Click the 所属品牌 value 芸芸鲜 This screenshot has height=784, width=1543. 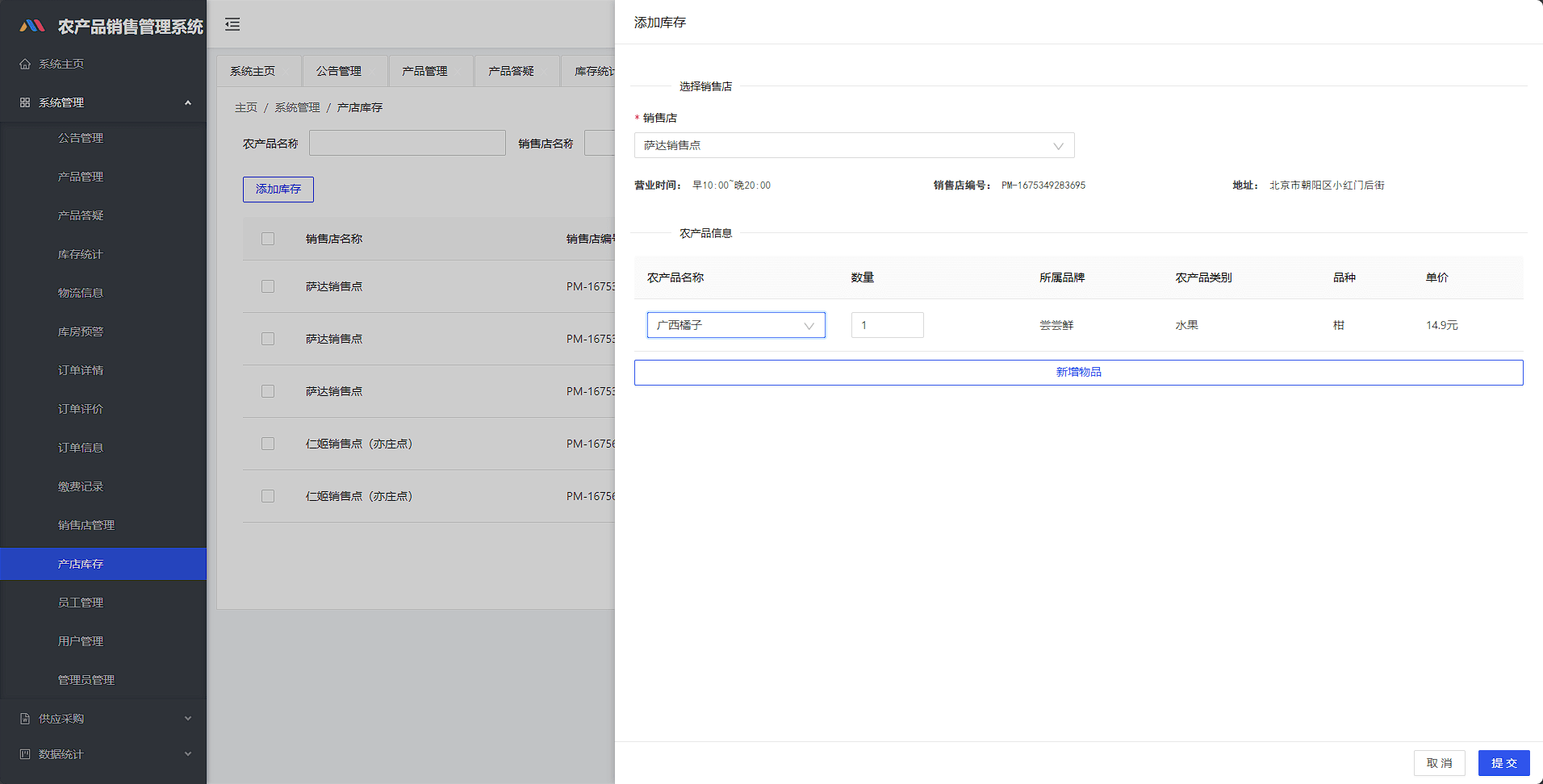[x=1056, y=325]
